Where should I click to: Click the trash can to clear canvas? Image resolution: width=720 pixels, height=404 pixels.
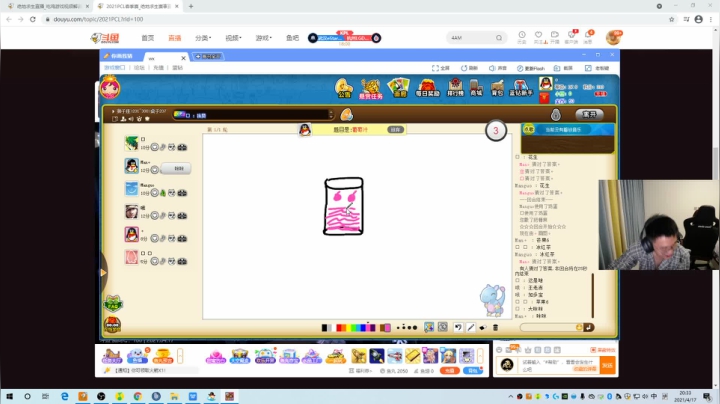coord(495,327)
